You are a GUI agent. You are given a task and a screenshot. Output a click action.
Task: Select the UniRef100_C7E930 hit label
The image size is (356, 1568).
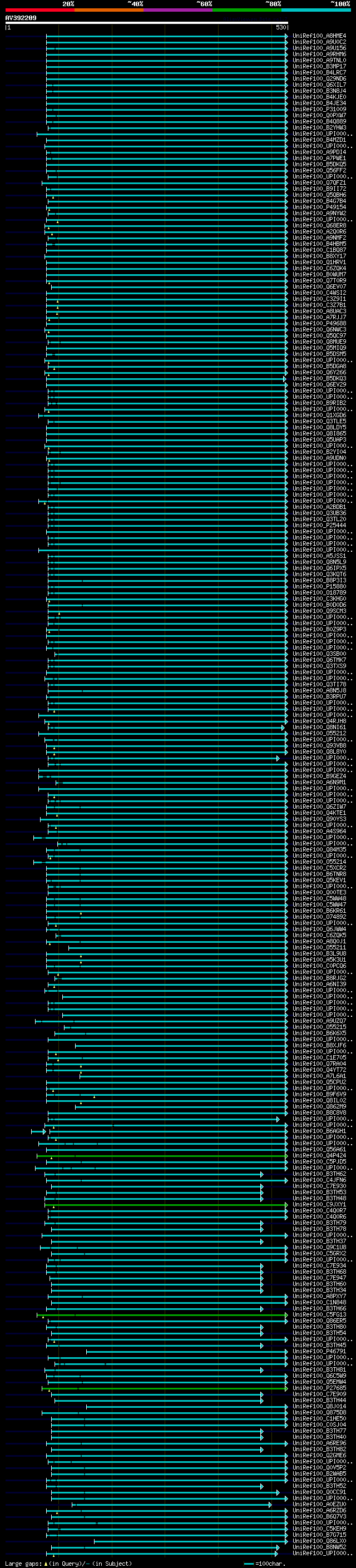[x=319, y=1186]
